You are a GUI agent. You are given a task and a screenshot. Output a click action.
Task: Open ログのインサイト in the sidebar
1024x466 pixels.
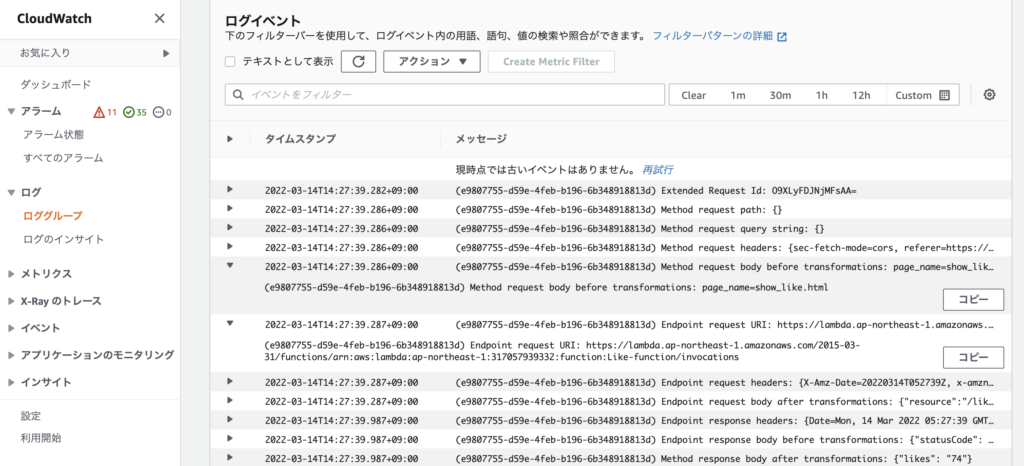click(63, 239)
